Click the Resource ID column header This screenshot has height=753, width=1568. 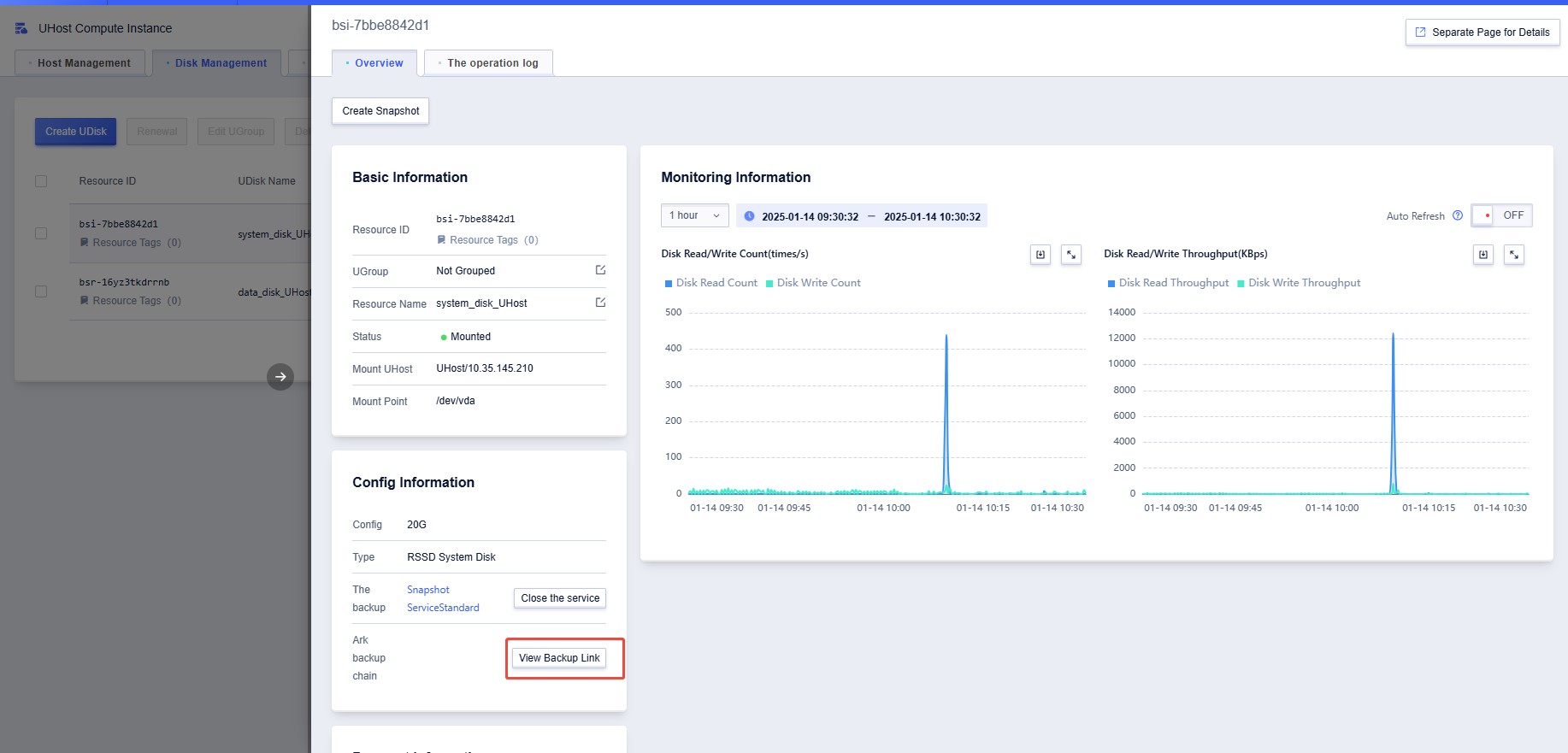tap(108, 181)
